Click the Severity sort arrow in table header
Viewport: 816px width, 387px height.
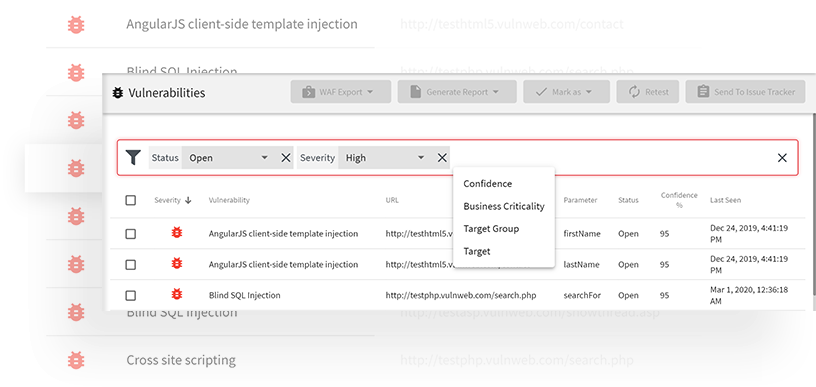[x=188, y=200]
